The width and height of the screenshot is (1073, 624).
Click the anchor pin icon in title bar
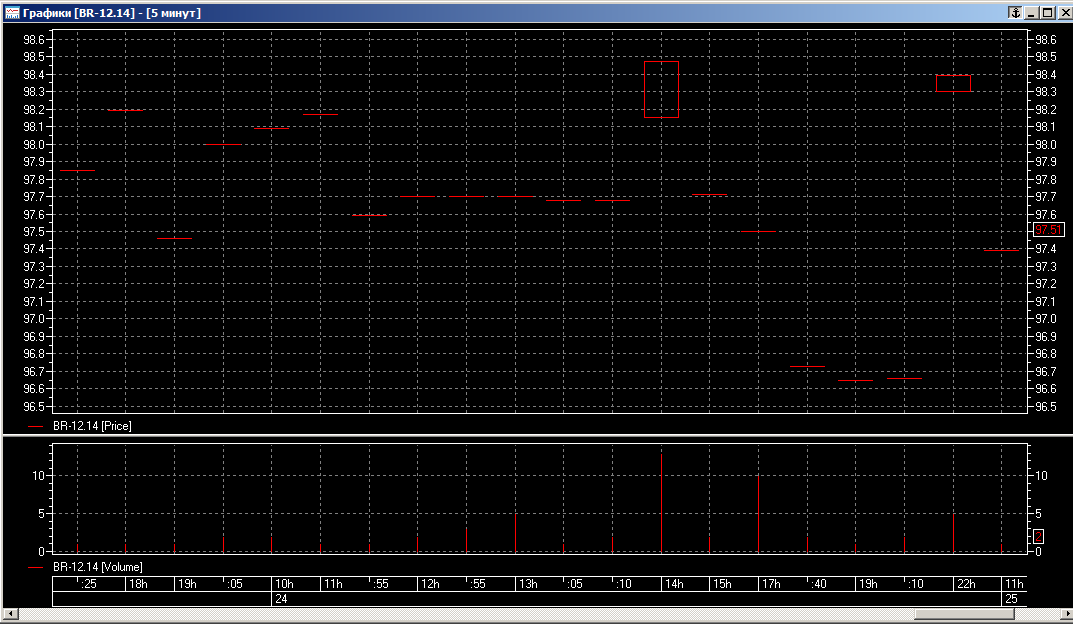point(1014,13)
